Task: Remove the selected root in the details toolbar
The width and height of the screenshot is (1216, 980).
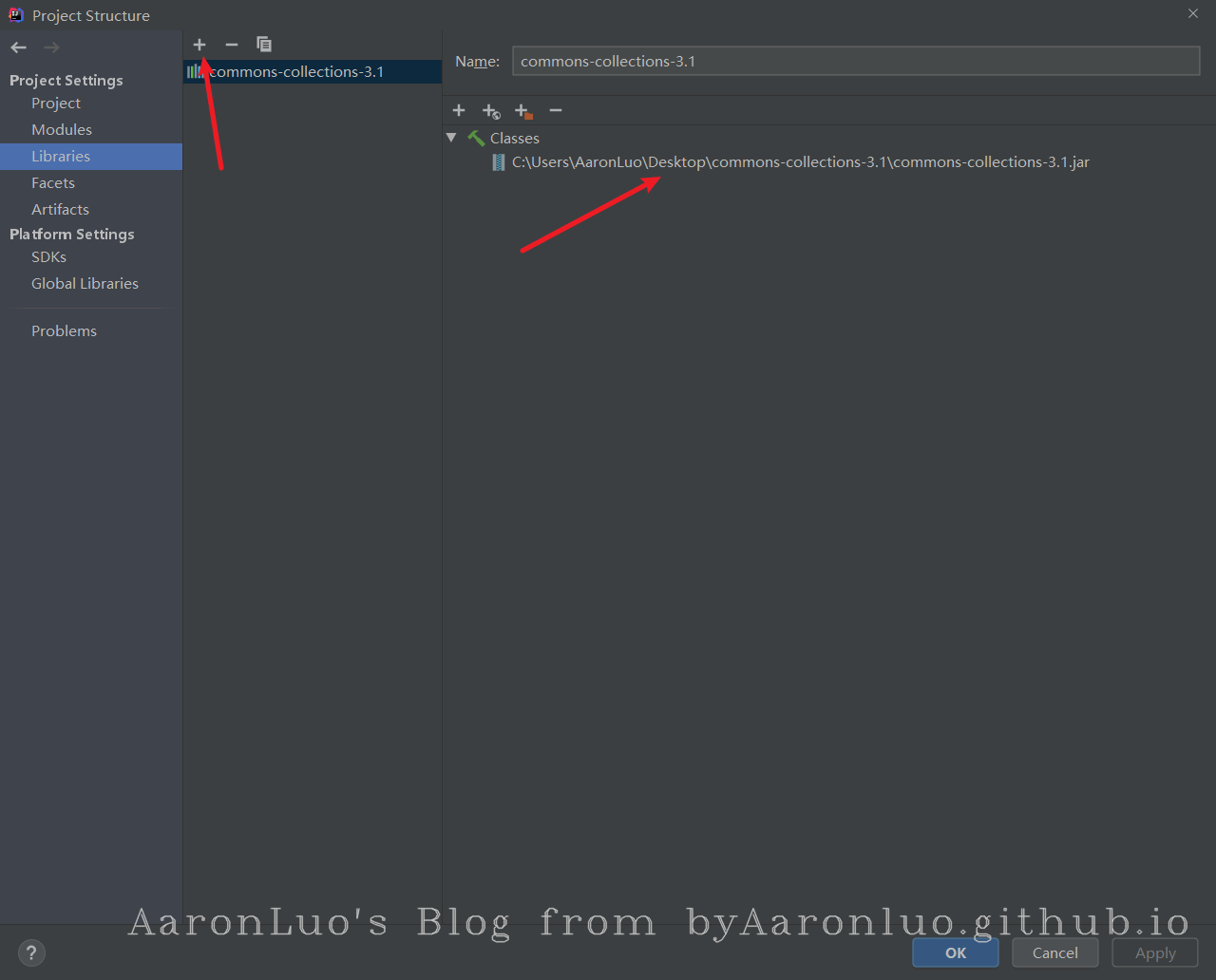Action: click(x=556, y=111)
